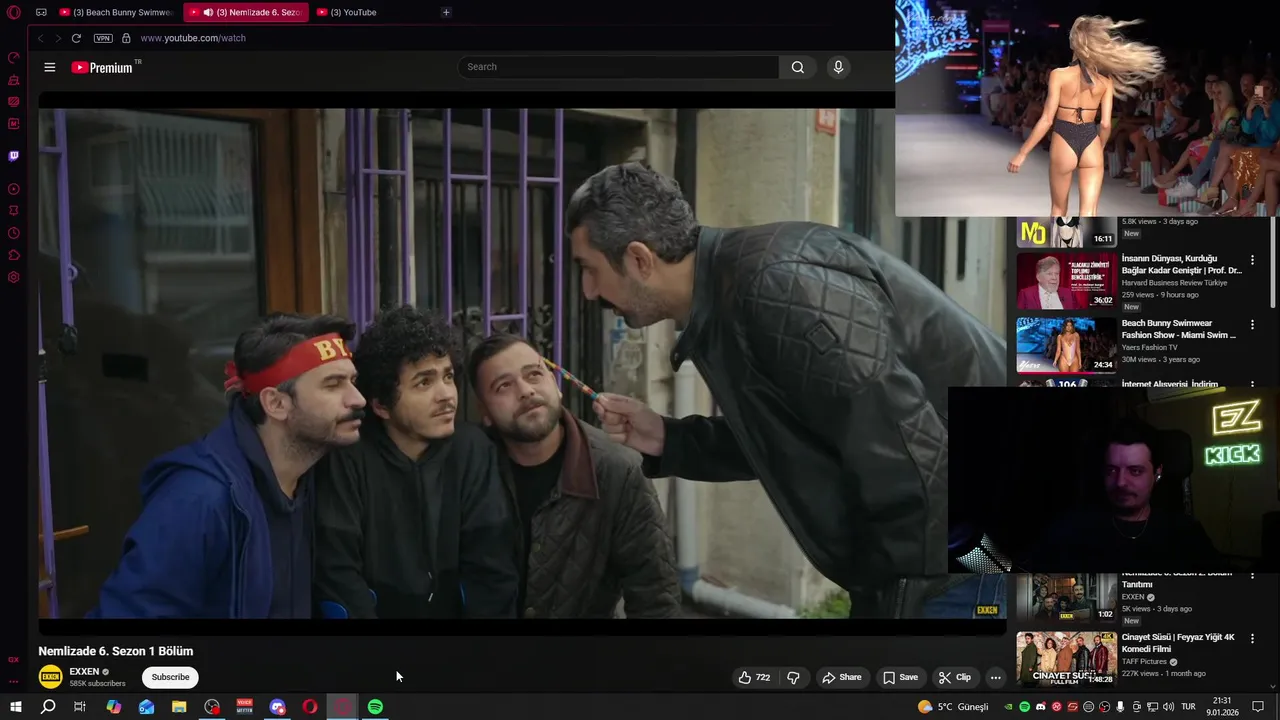
Task: Go to YouTube Premium home logo
Action: [x=102, y=67]
